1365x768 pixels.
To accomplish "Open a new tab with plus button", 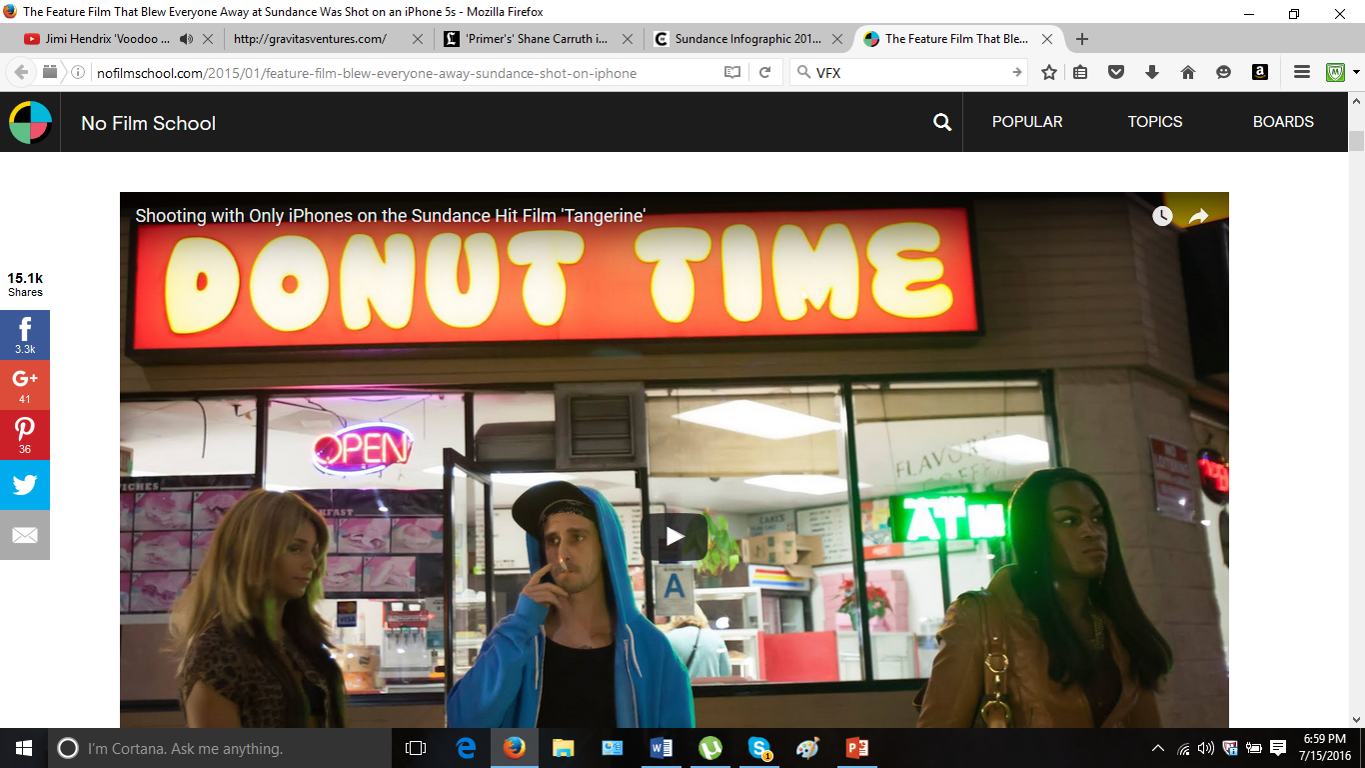I will (1082, 39).
